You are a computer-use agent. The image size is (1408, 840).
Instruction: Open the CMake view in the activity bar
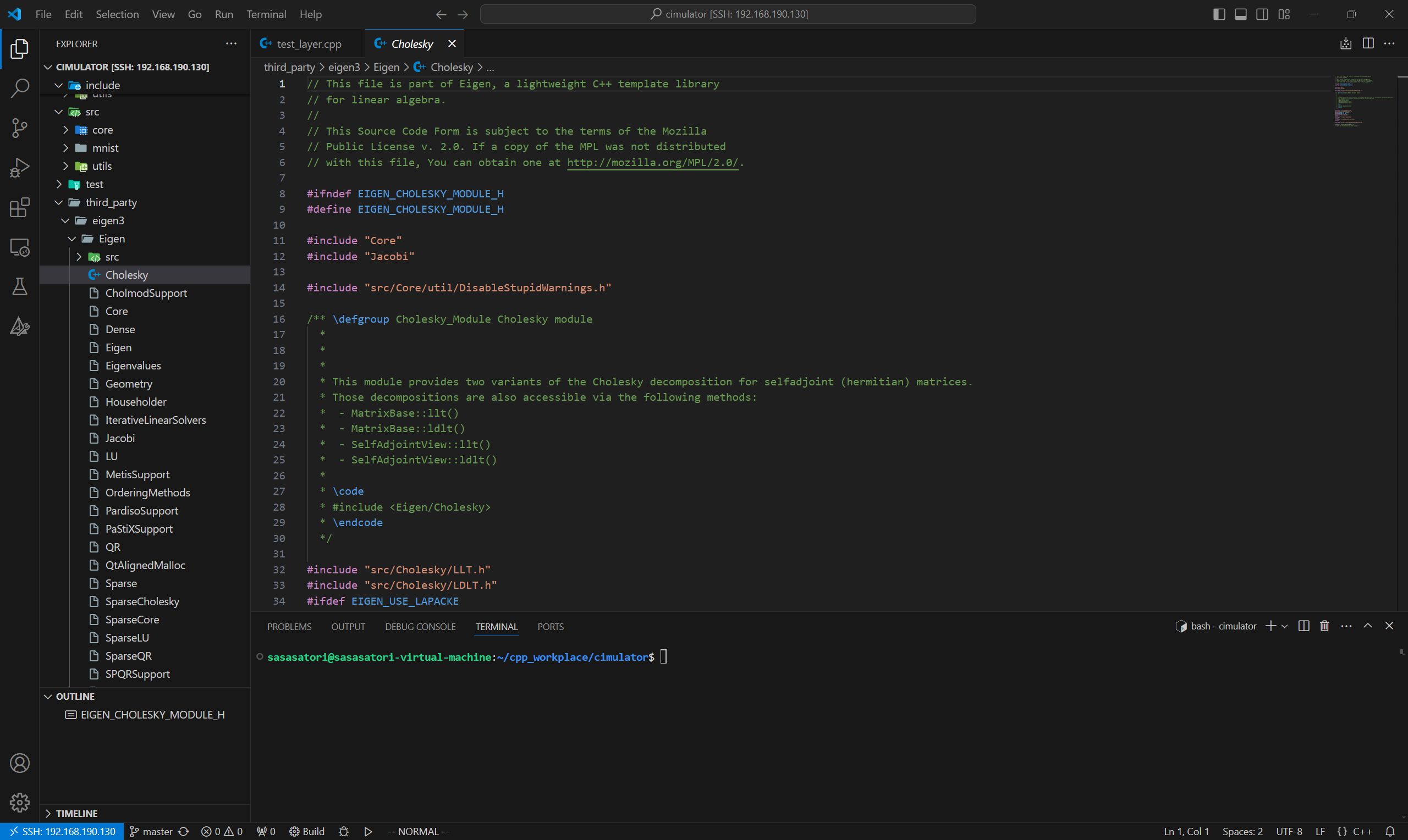(x=20, y=327)
